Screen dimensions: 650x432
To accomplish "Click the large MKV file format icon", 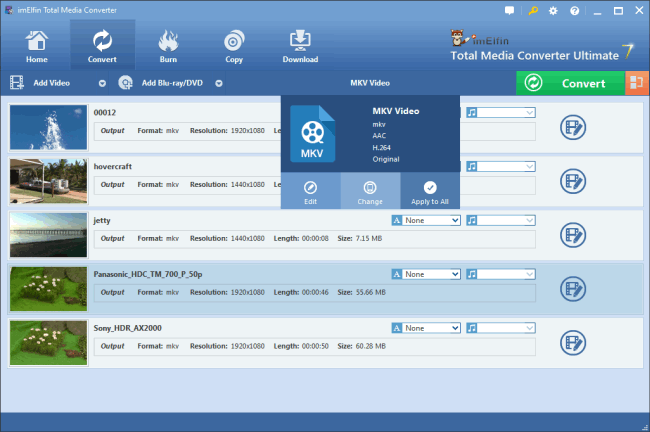I will (312, 133).
